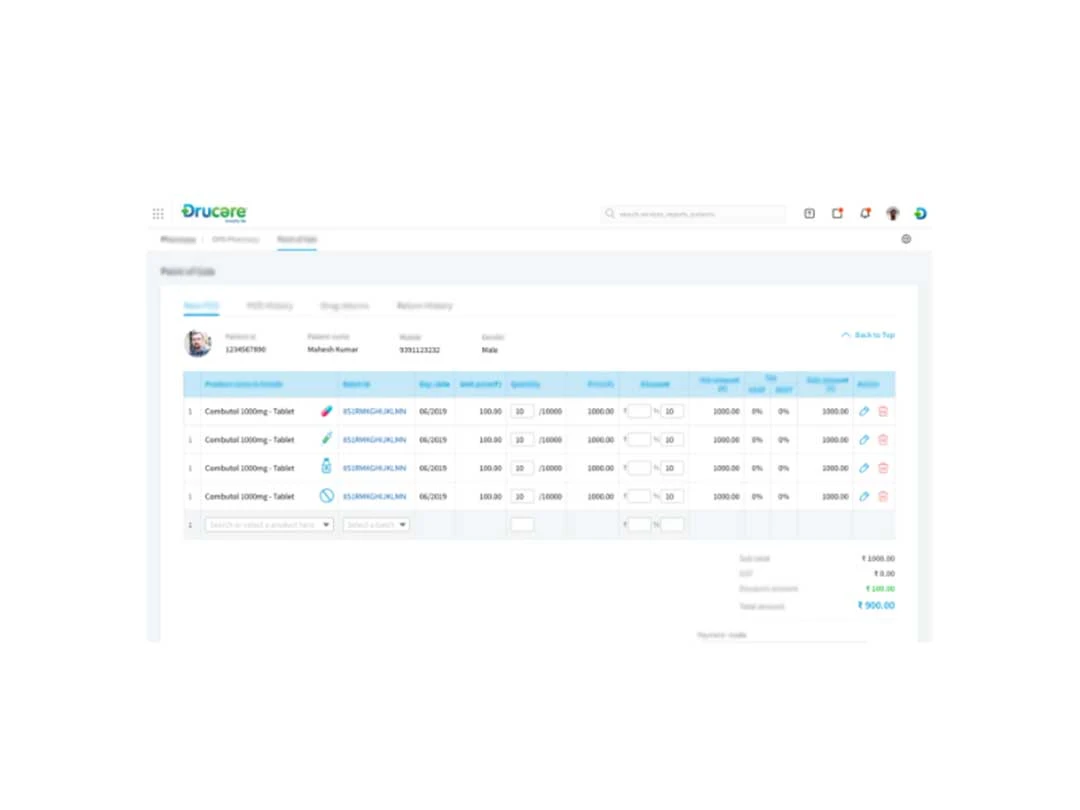Open the product search dropdown in the new row
The width and height of the screenshot is (1080, 810).
click(x=268, y=524)
